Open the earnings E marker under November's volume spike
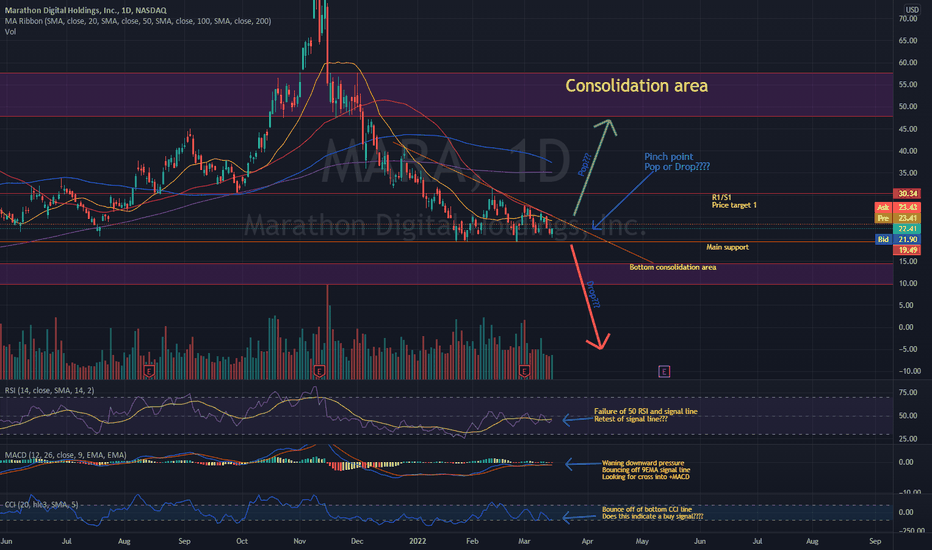 coord(319,372)
